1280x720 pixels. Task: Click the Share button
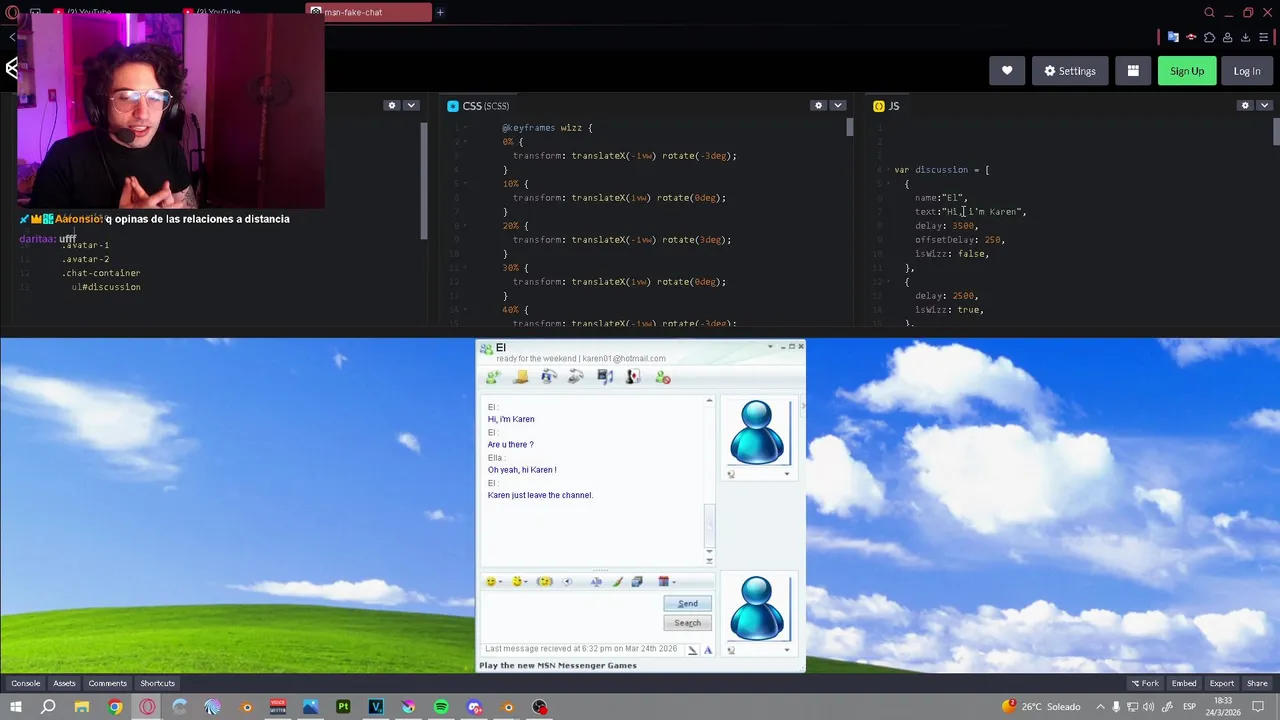1257,683
